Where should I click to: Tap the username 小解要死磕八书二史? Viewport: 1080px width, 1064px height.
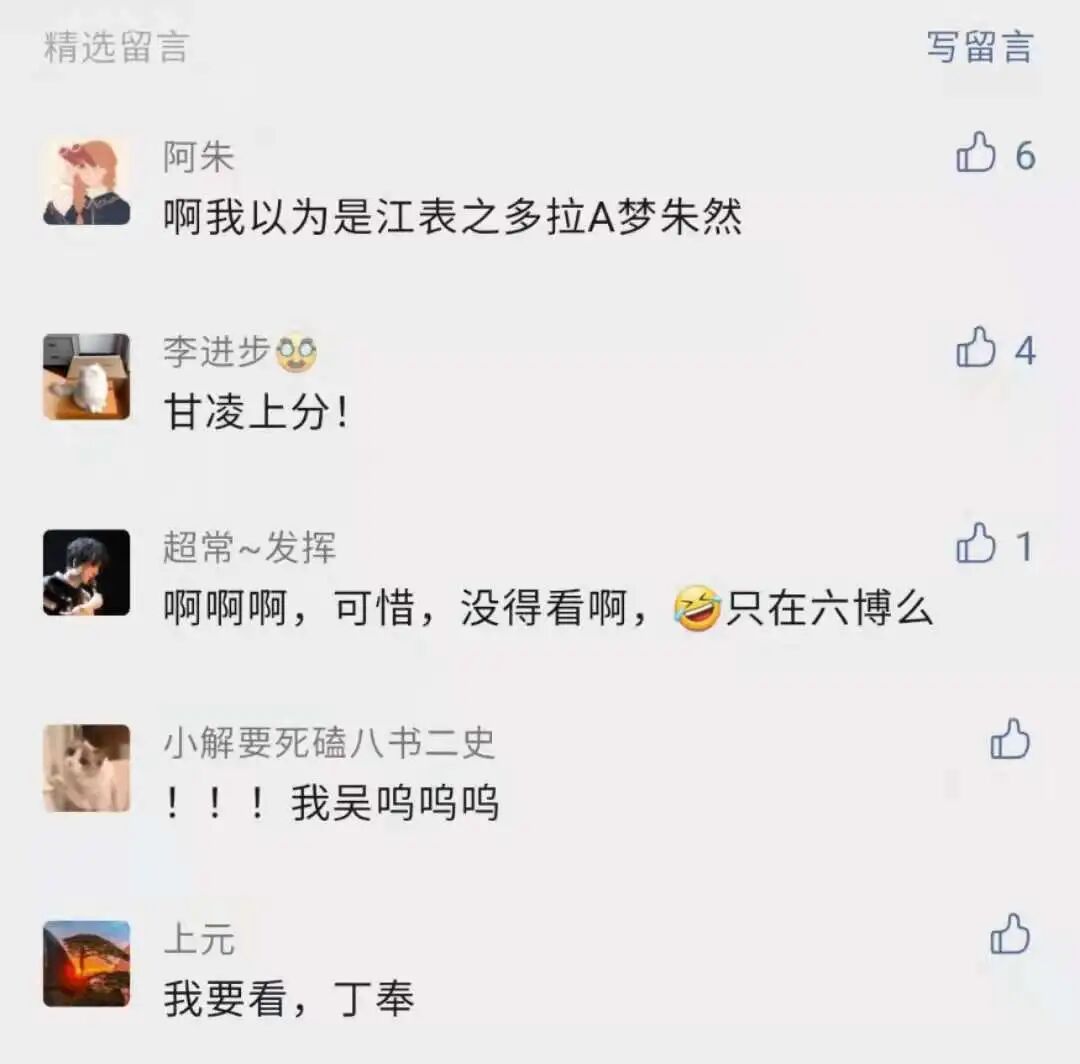(329, 742)
